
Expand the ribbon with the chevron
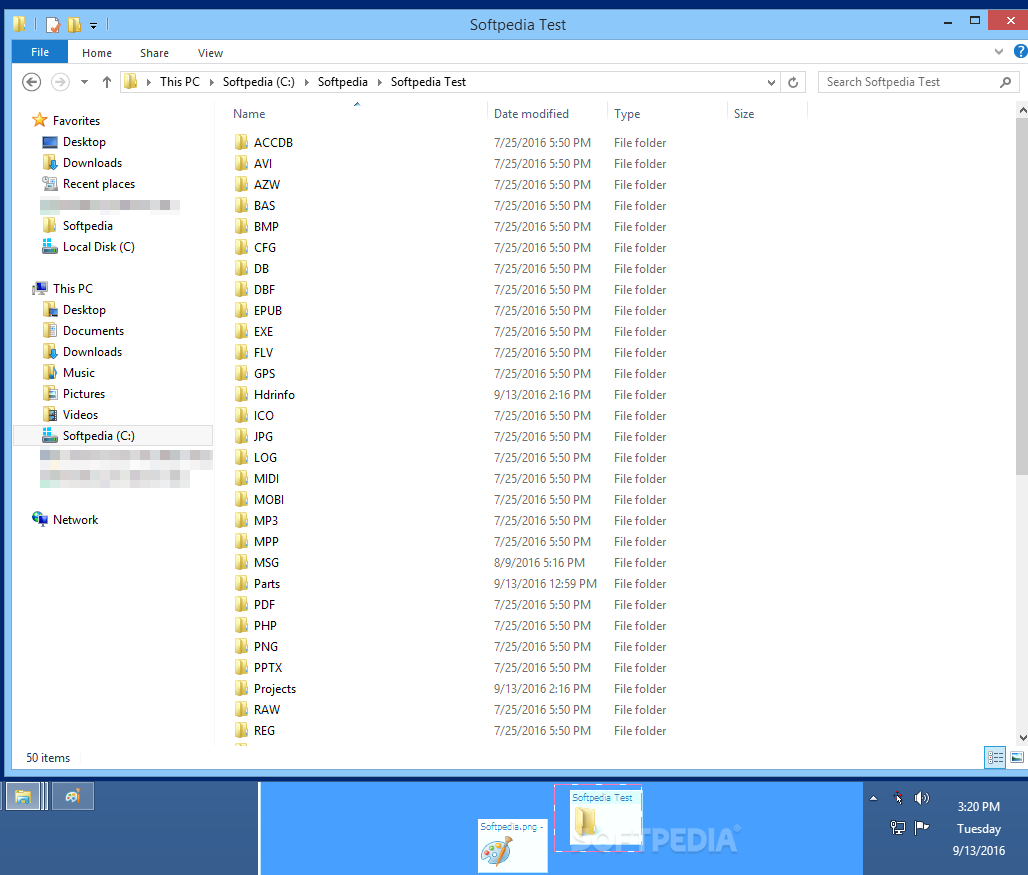998,52
